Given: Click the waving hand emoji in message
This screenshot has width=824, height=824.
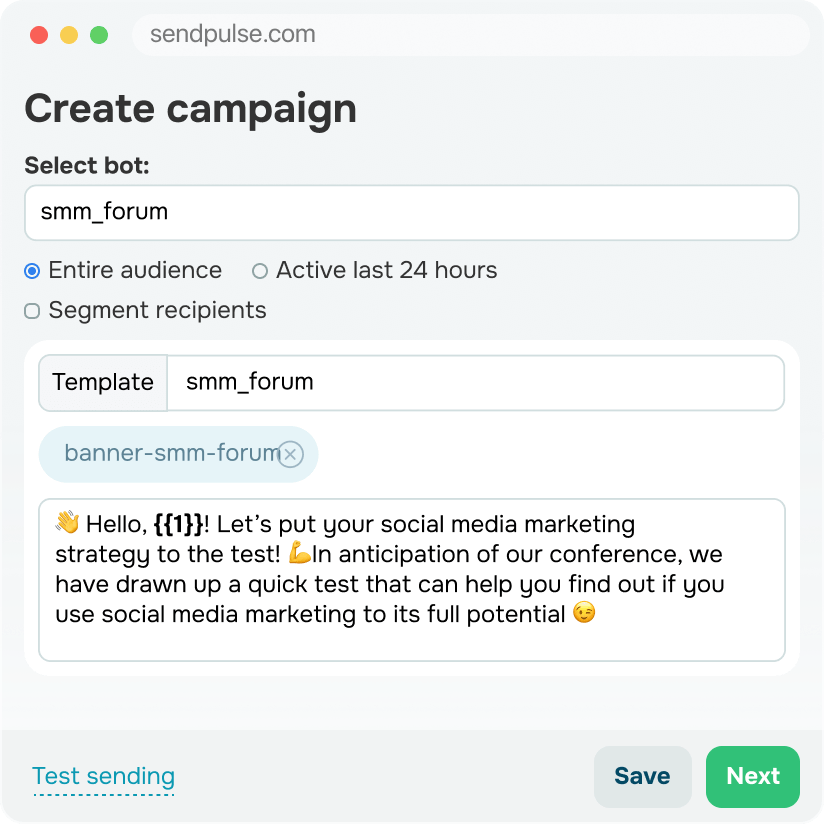Looking at the screenshot, I should coord(67,523).
